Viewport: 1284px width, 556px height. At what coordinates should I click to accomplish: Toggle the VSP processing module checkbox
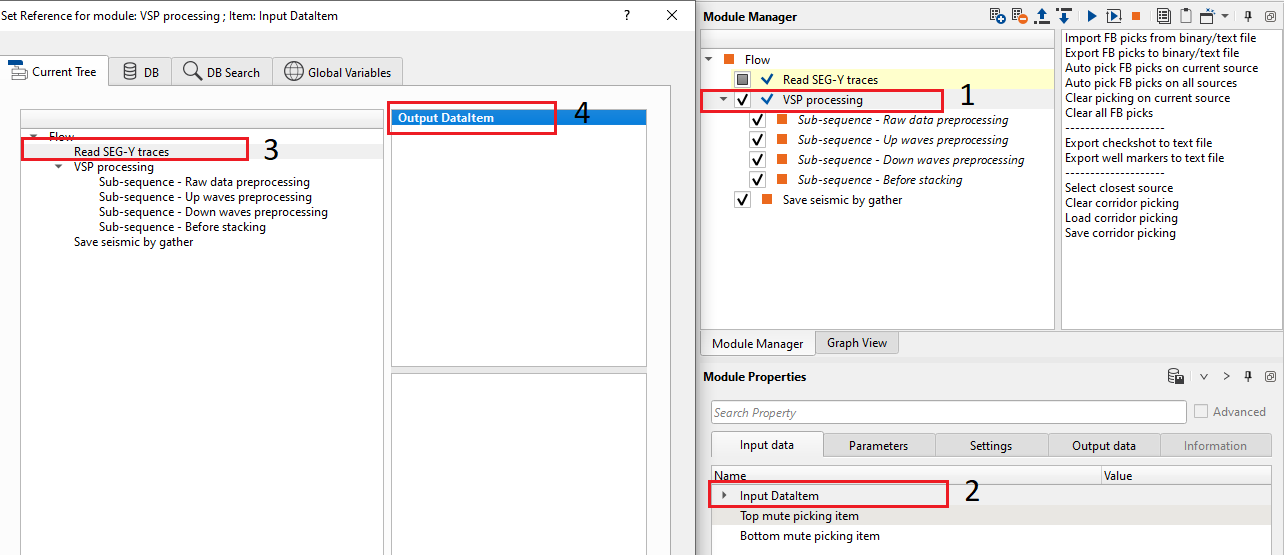[x=742, y=100]
